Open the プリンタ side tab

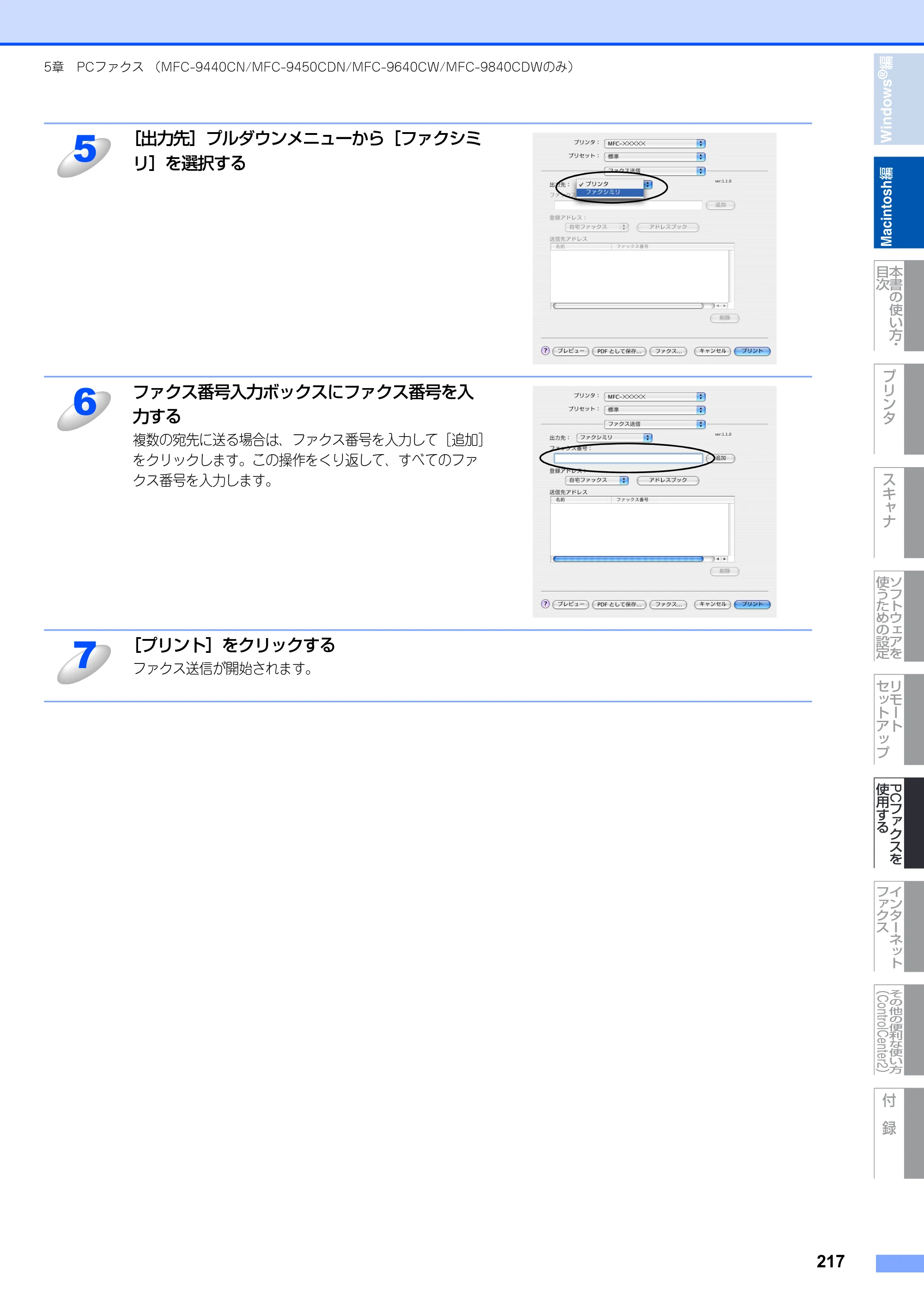[899, 409]
